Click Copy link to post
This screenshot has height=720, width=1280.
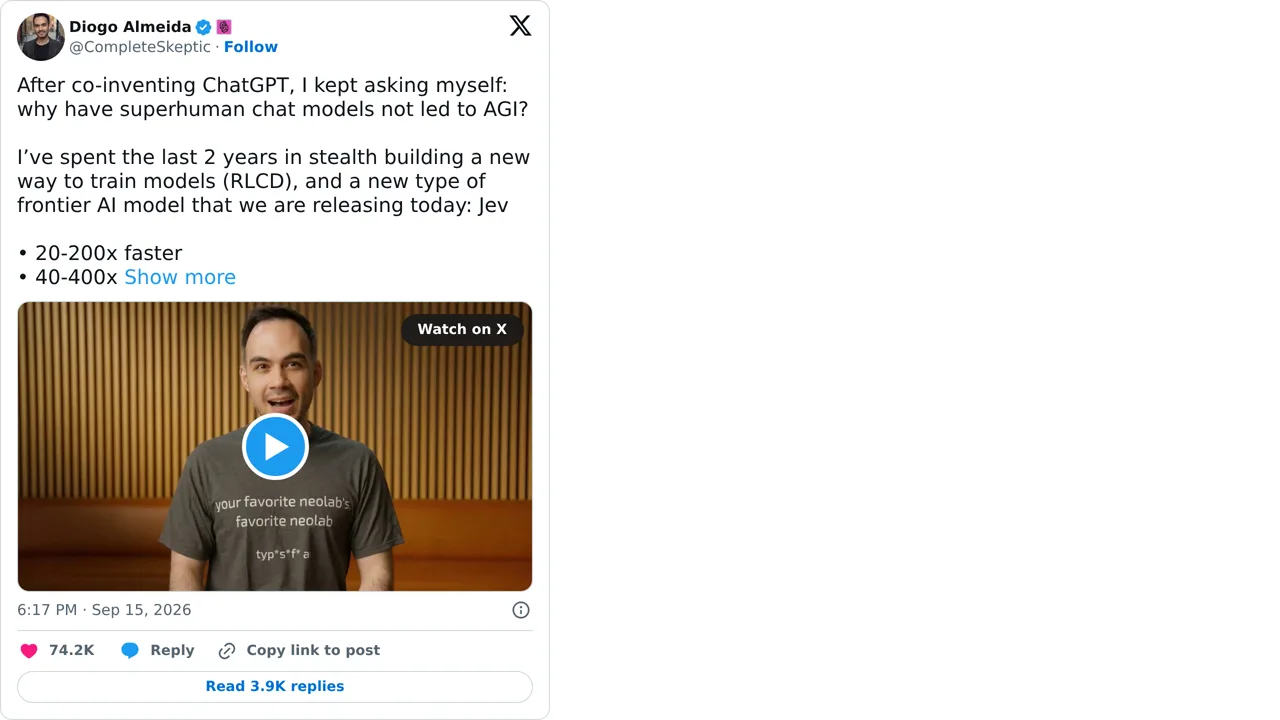tap(313, 650)
